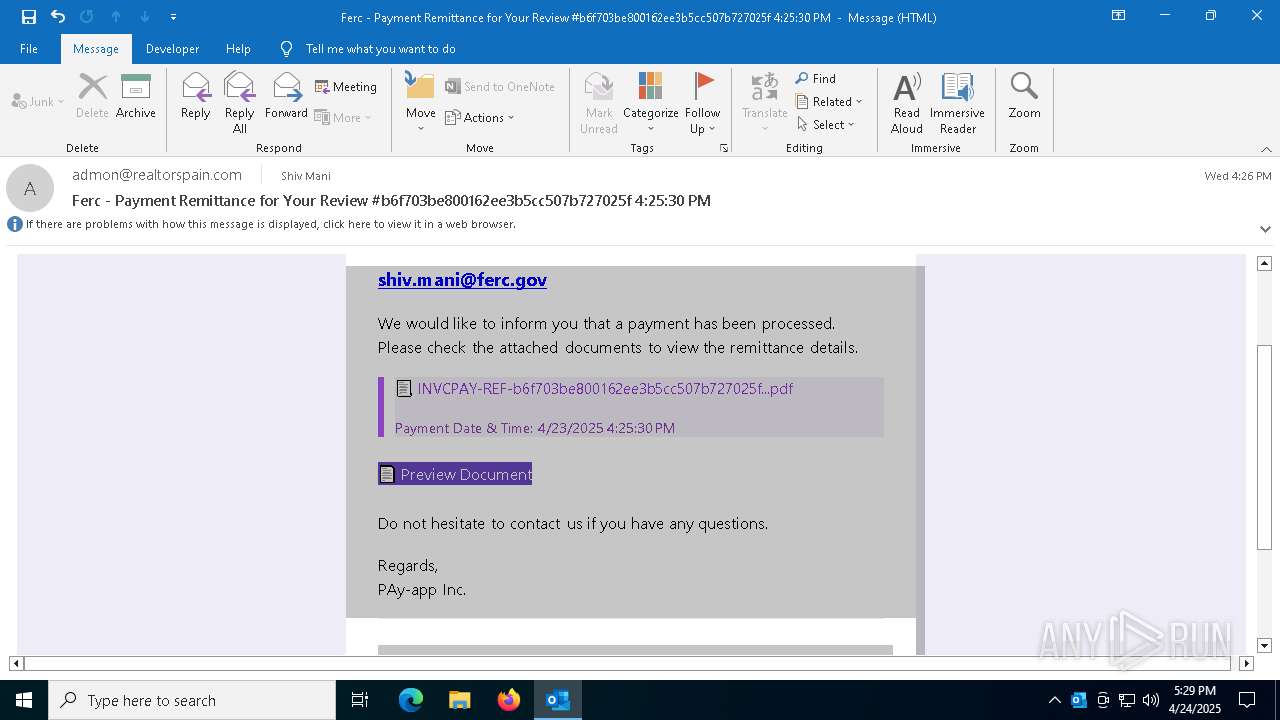Open the Categorize color menu
Image resolution: width=1280 pixels, height=720 pixels.
click(x=651, y=102)
